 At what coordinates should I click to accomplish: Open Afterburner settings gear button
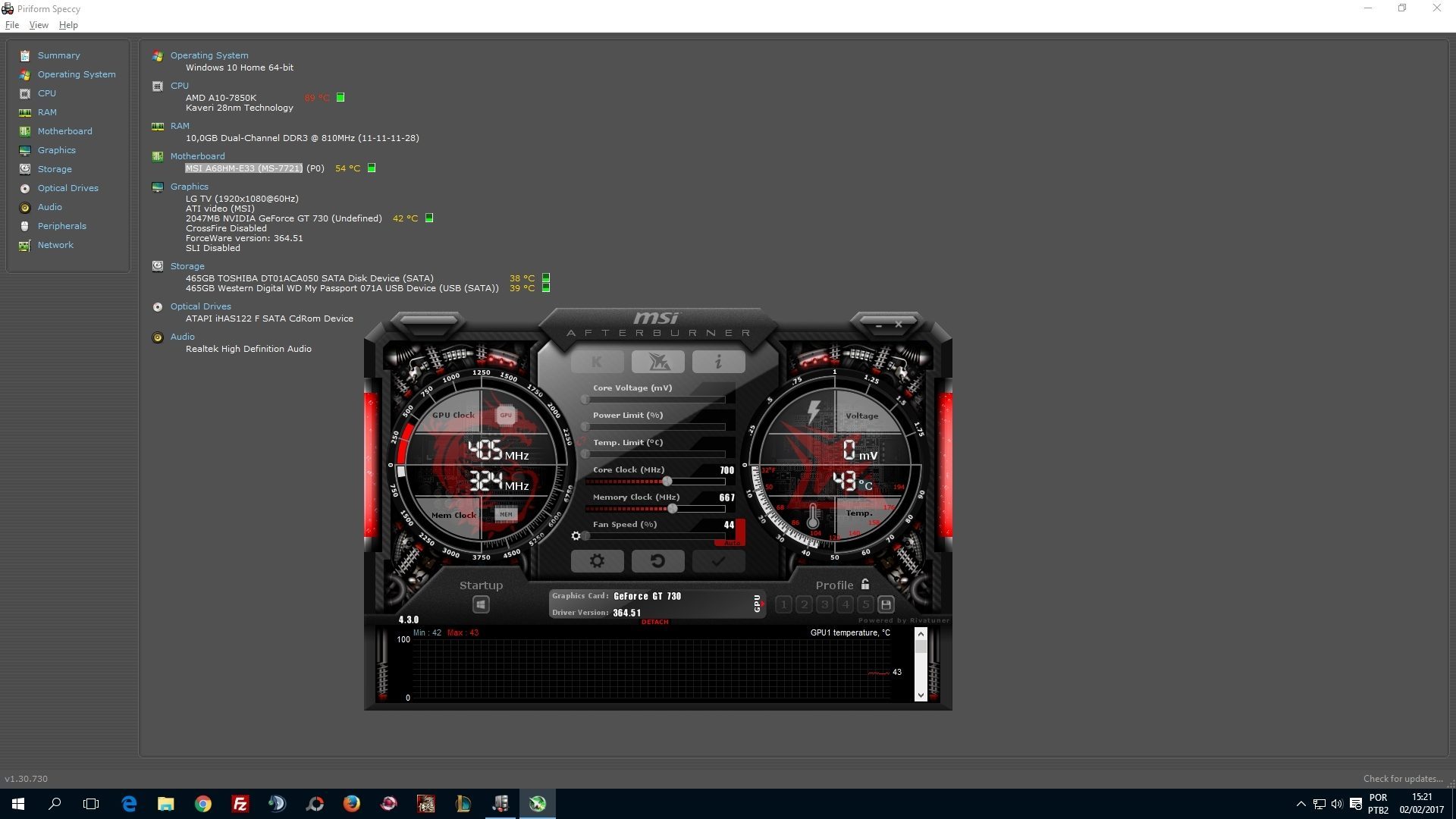(x=597, y=561)
